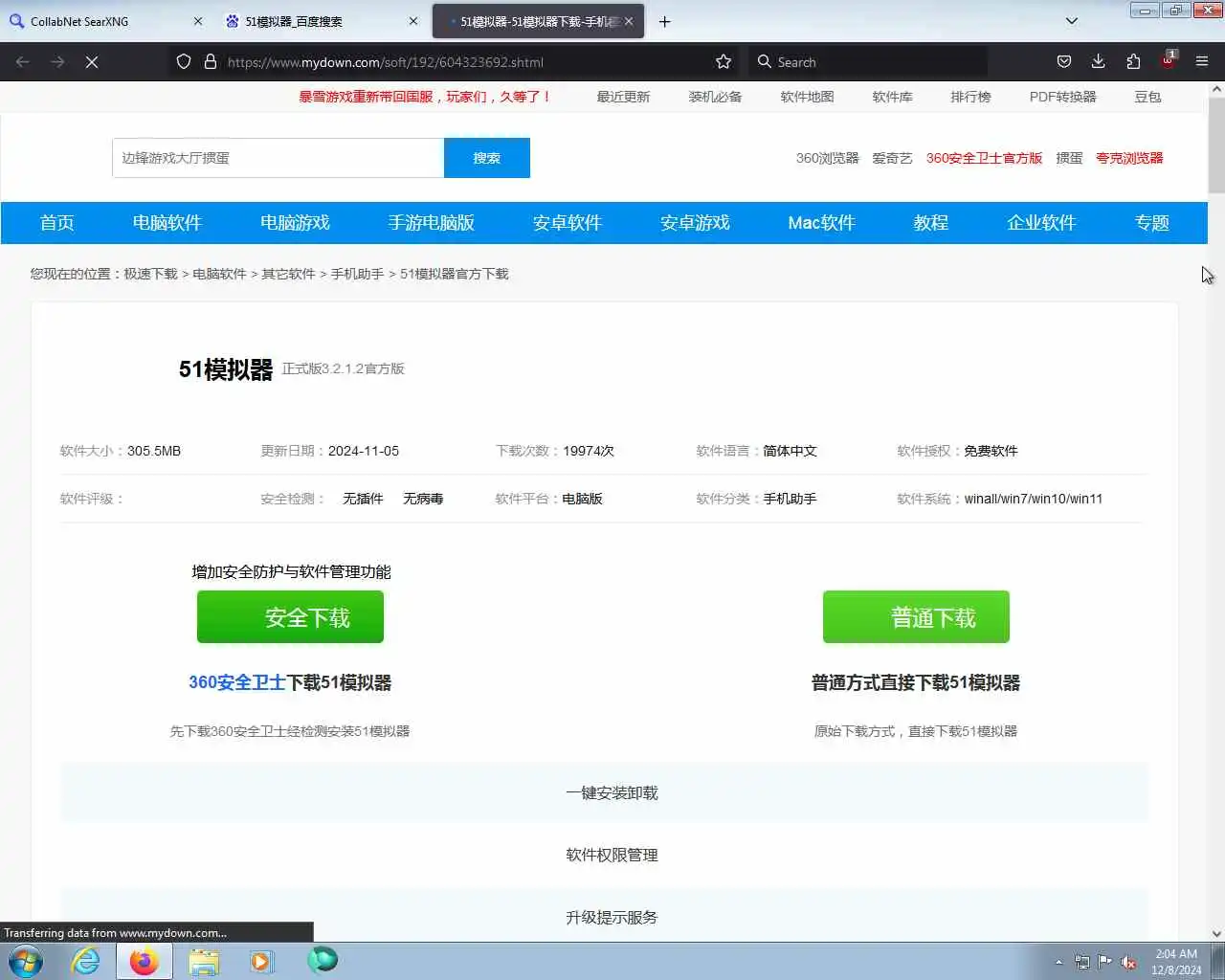
Task: Open the Extensions puzzle icon
Action: (1133, 61)
